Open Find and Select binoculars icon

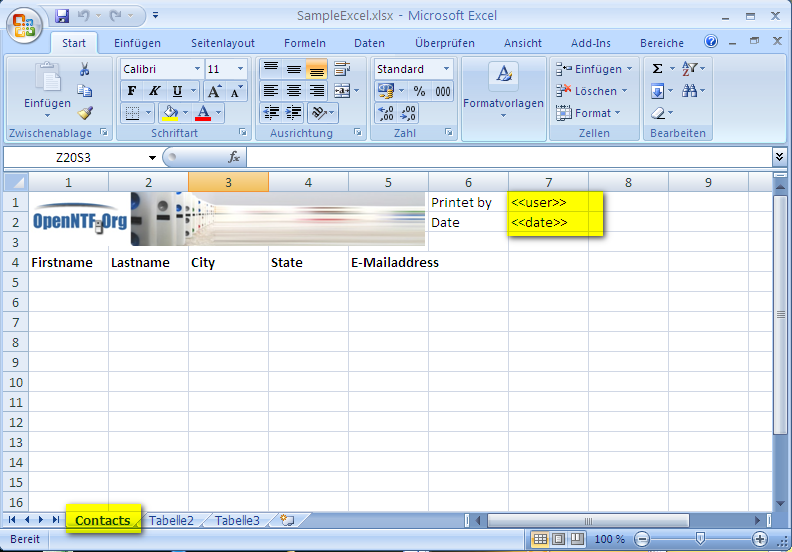(691, 91)
